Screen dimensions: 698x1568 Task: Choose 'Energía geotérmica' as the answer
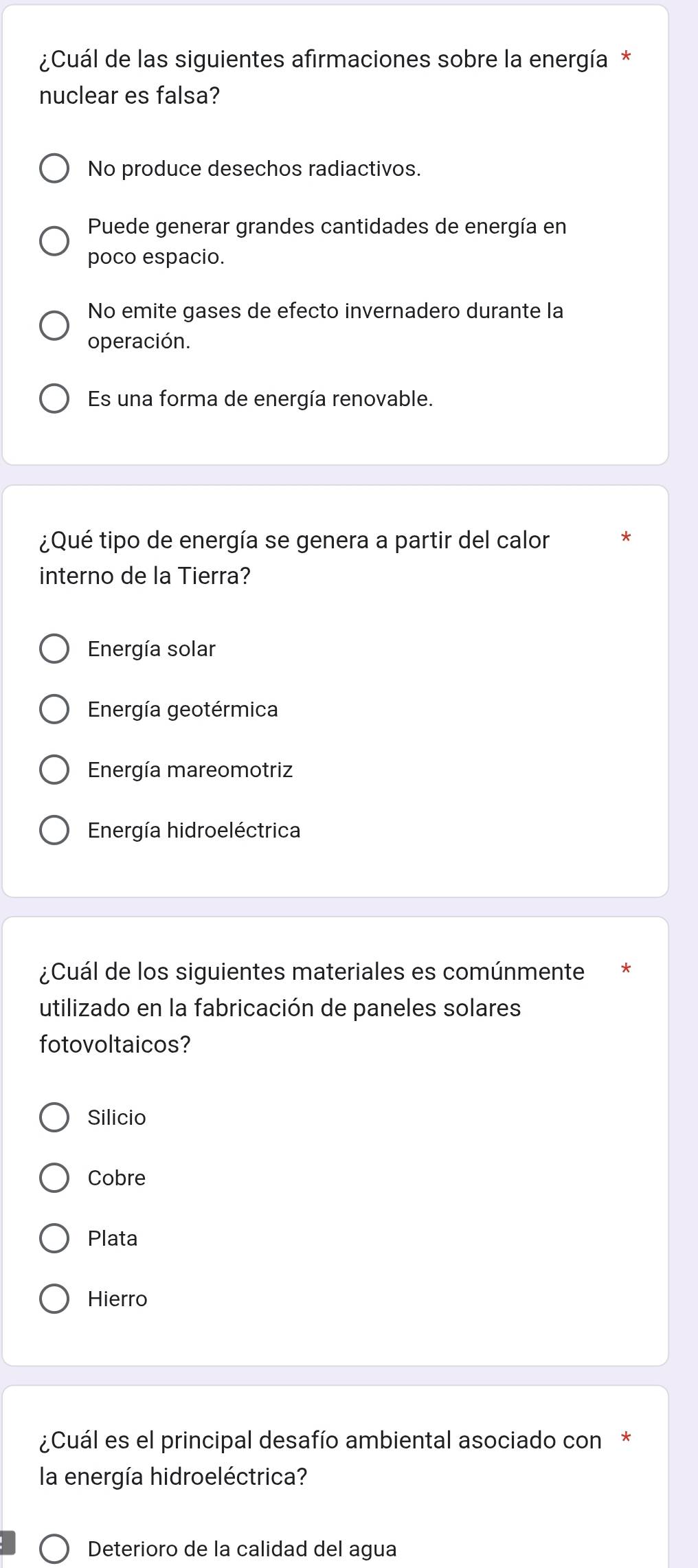(54, 710)
